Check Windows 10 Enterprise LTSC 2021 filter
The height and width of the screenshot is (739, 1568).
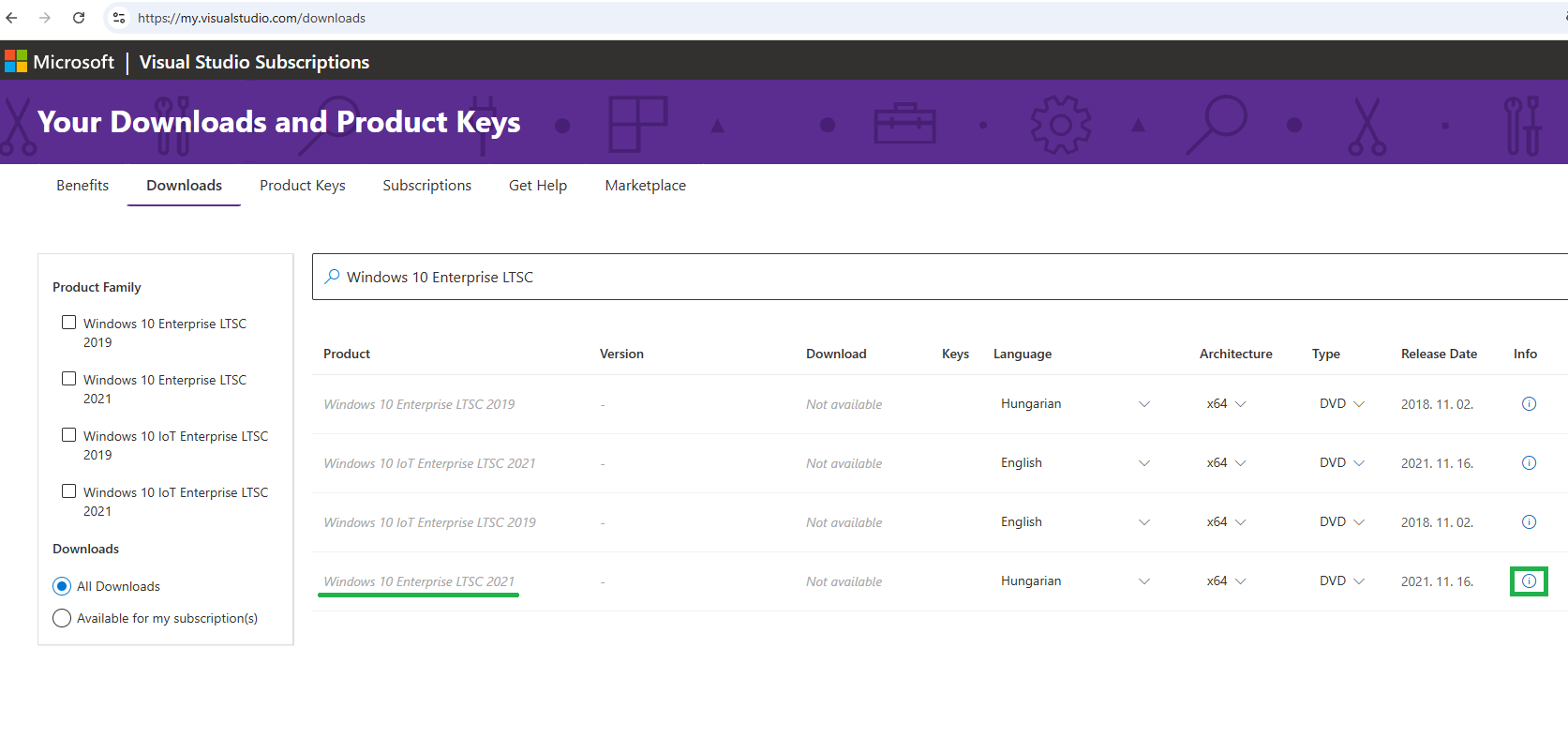[68, 379]
